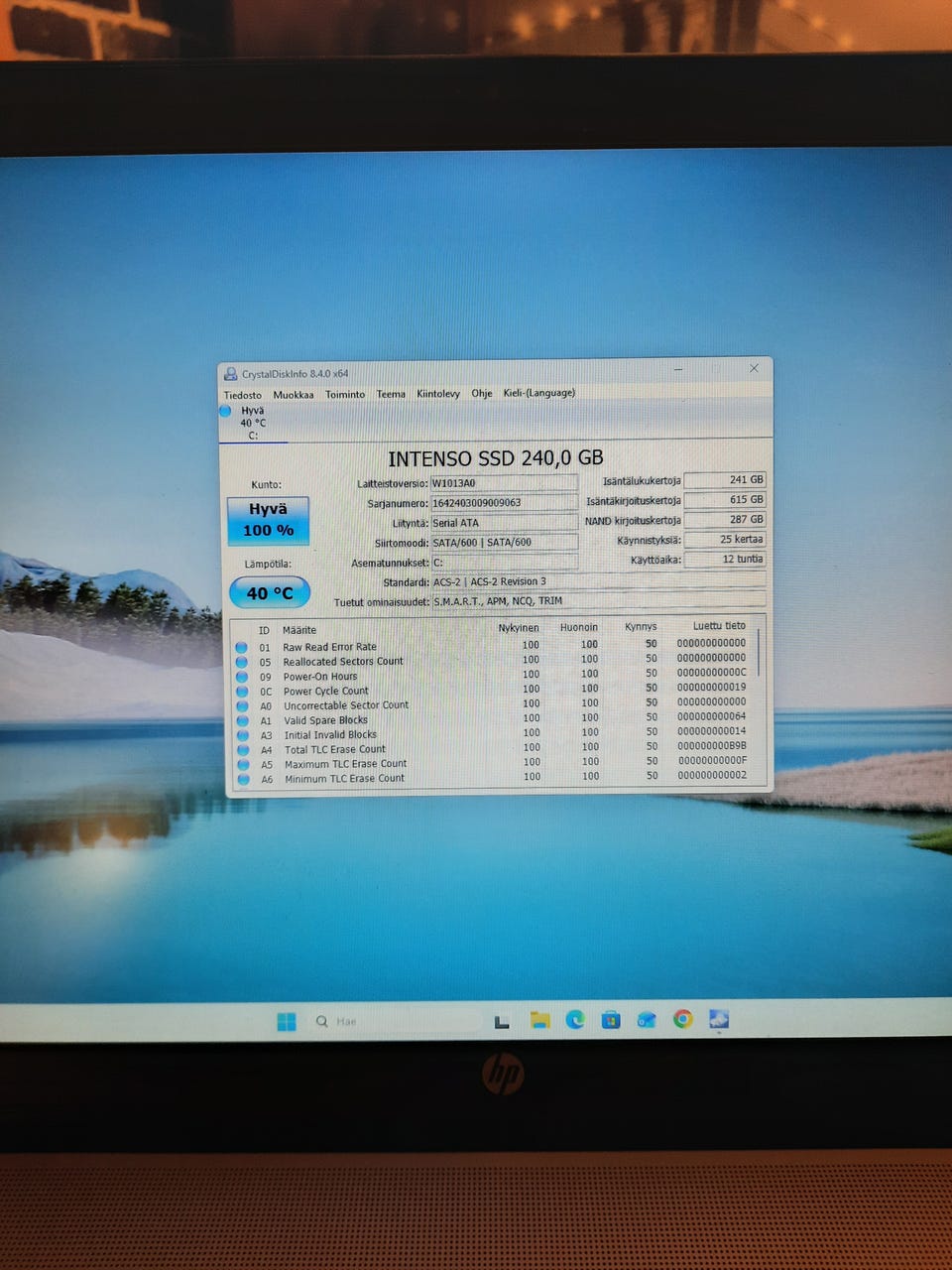The image size is (952, 1270).
Task: Open the Tiedosto menu
Action: (x=243, y=395)
